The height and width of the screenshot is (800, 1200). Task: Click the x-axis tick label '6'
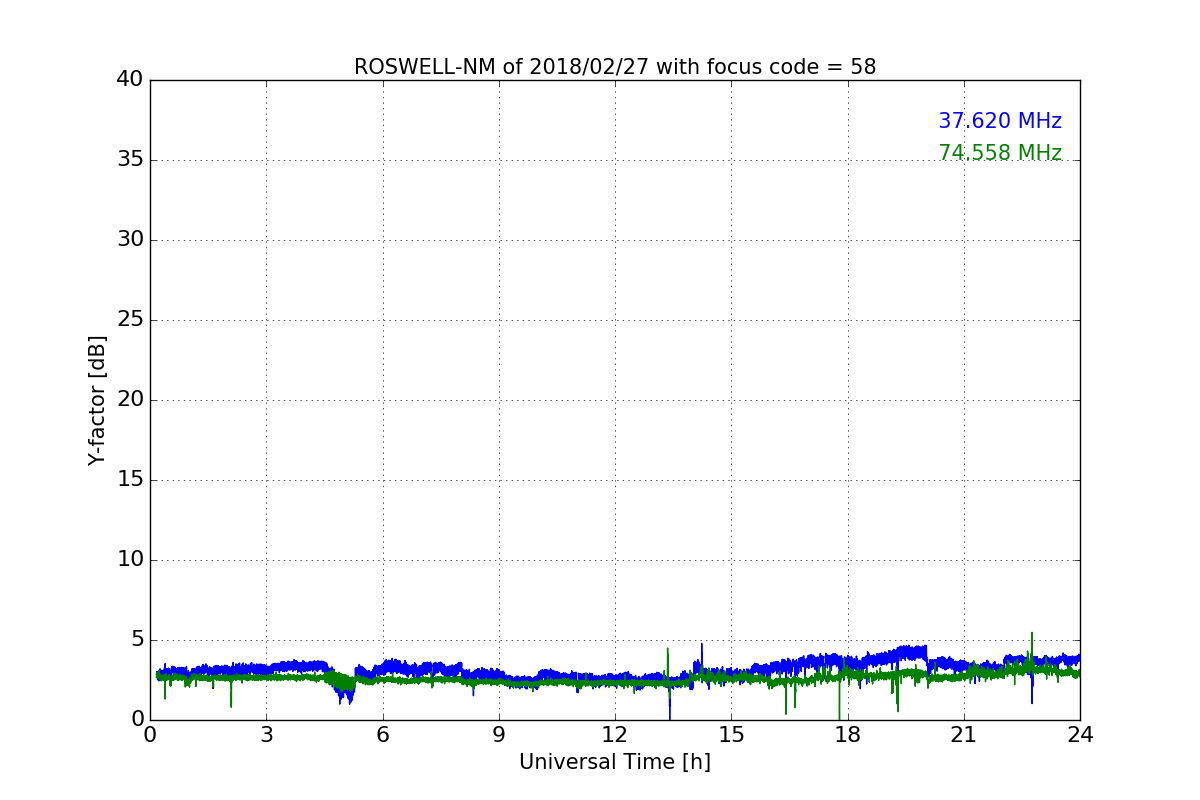382,734
